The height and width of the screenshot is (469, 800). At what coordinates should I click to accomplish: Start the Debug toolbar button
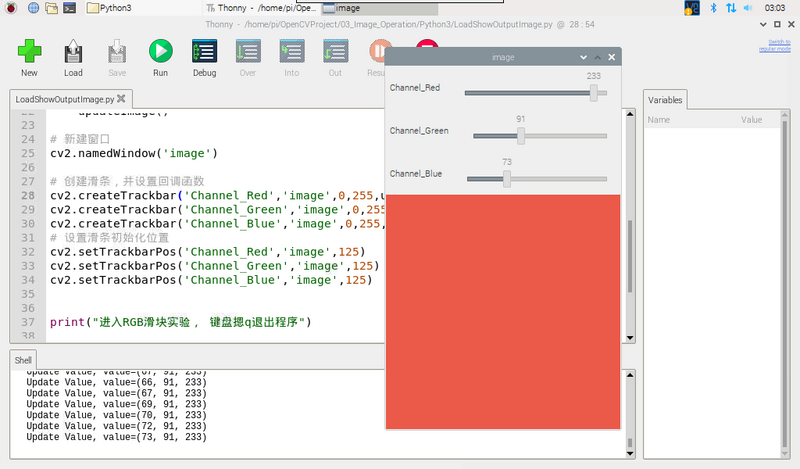(x=205, y=52)
